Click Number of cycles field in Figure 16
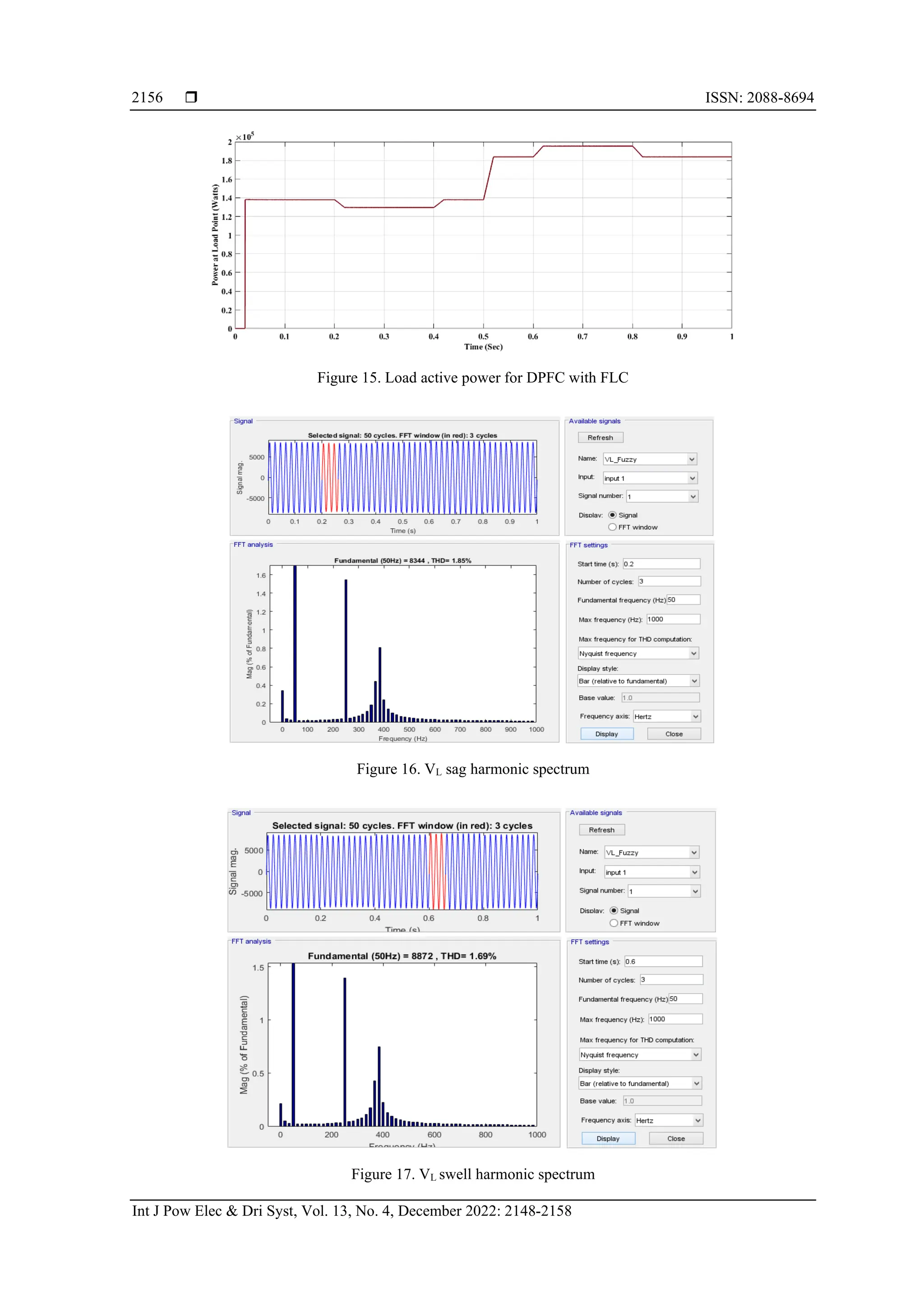924x1307 pixels. 669,581
